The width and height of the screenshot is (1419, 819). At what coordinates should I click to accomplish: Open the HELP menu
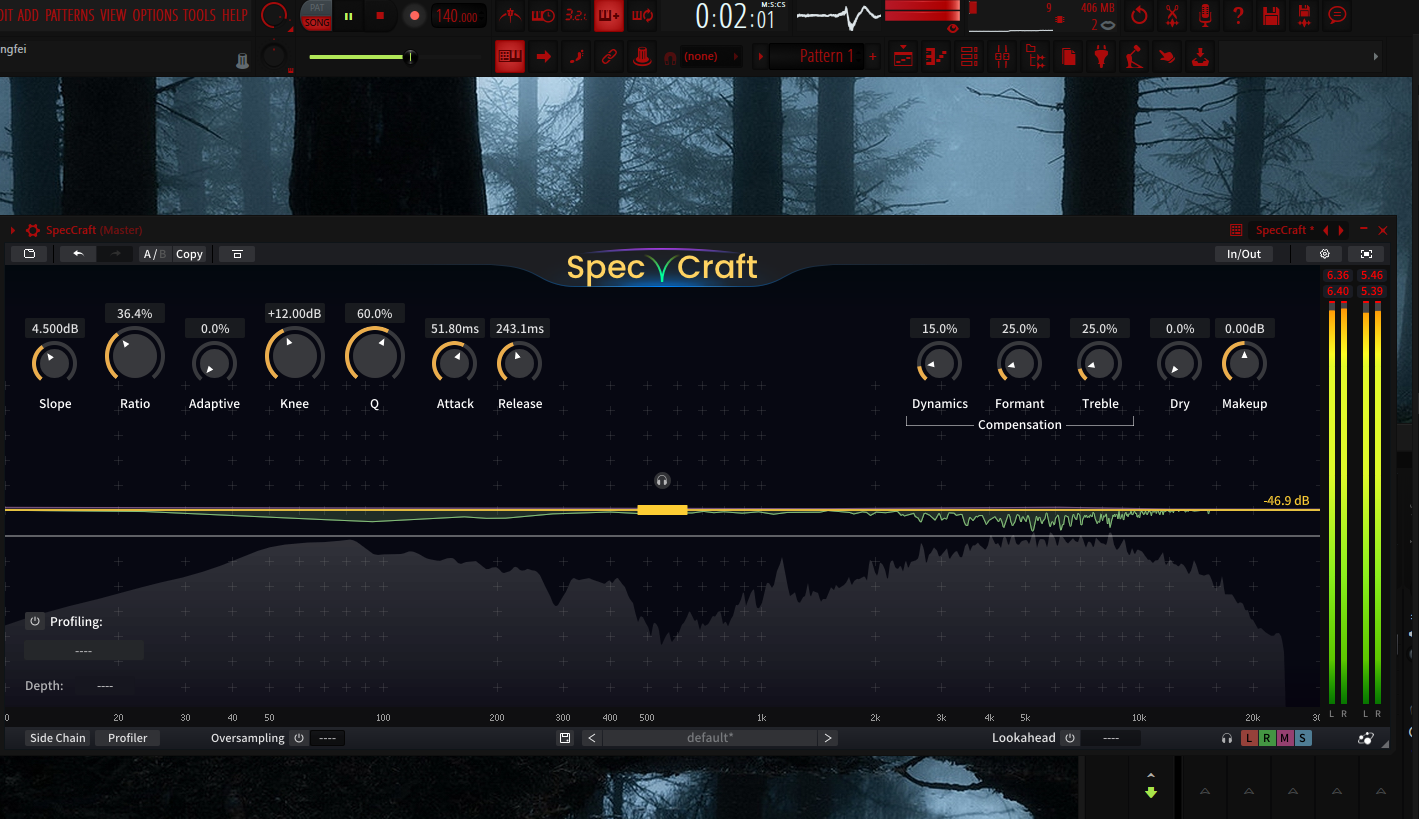click(235, 15)
